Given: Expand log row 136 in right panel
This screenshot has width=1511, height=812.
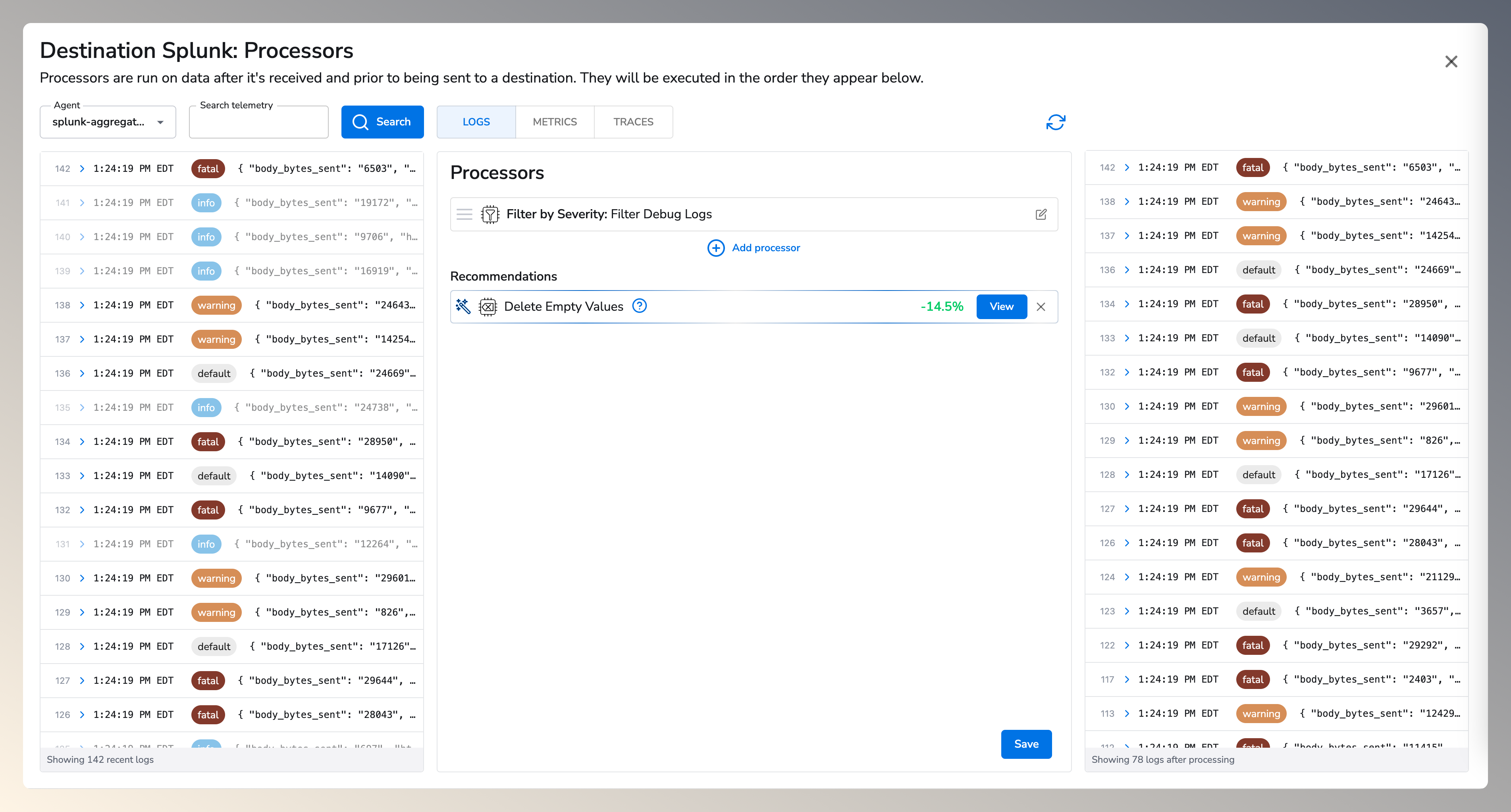Looking at the screenshot, I should tap(1127, 270).
